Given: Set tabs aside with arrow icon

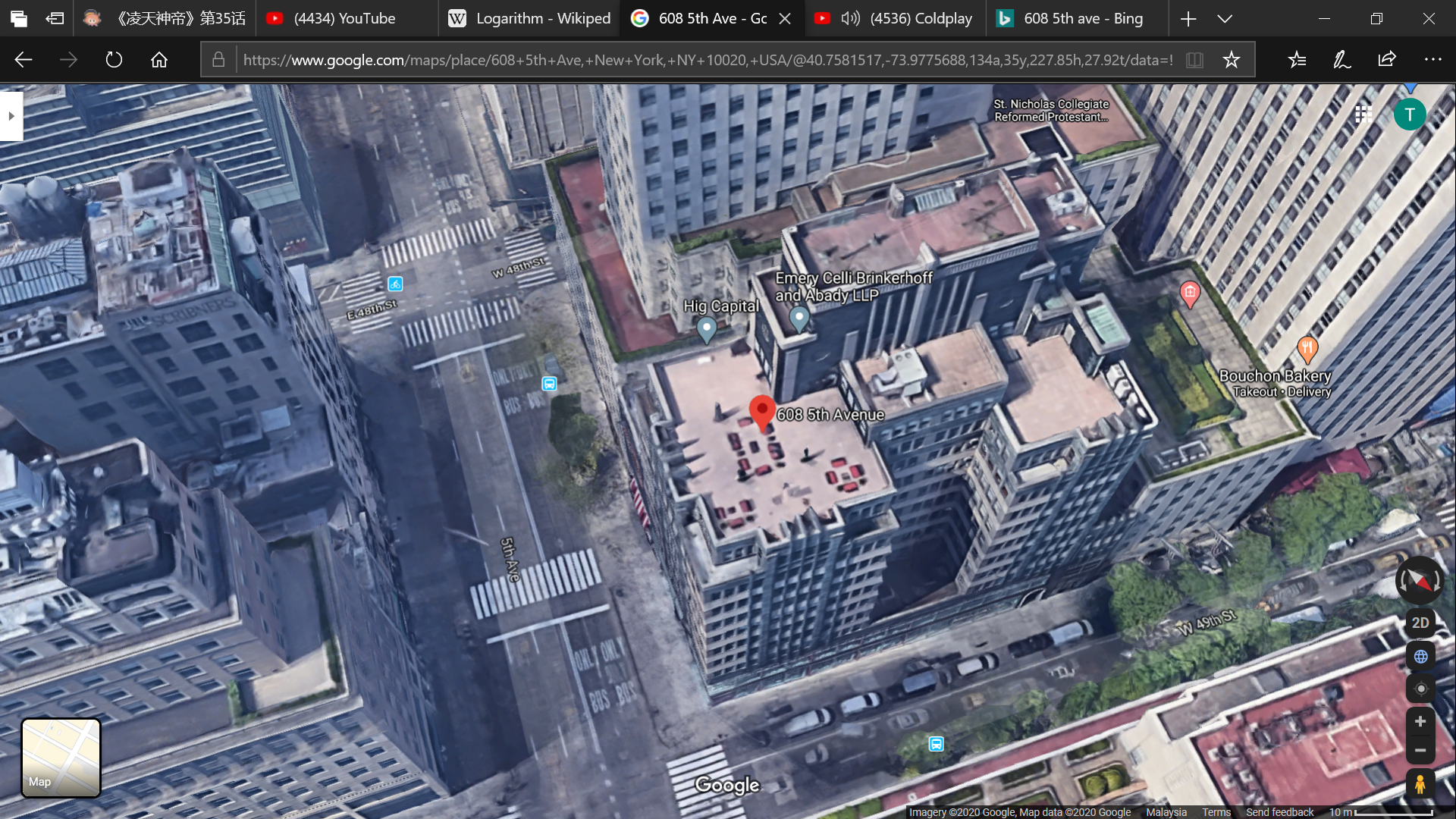Looking at the screenshot, I should (x=55, y=18).
